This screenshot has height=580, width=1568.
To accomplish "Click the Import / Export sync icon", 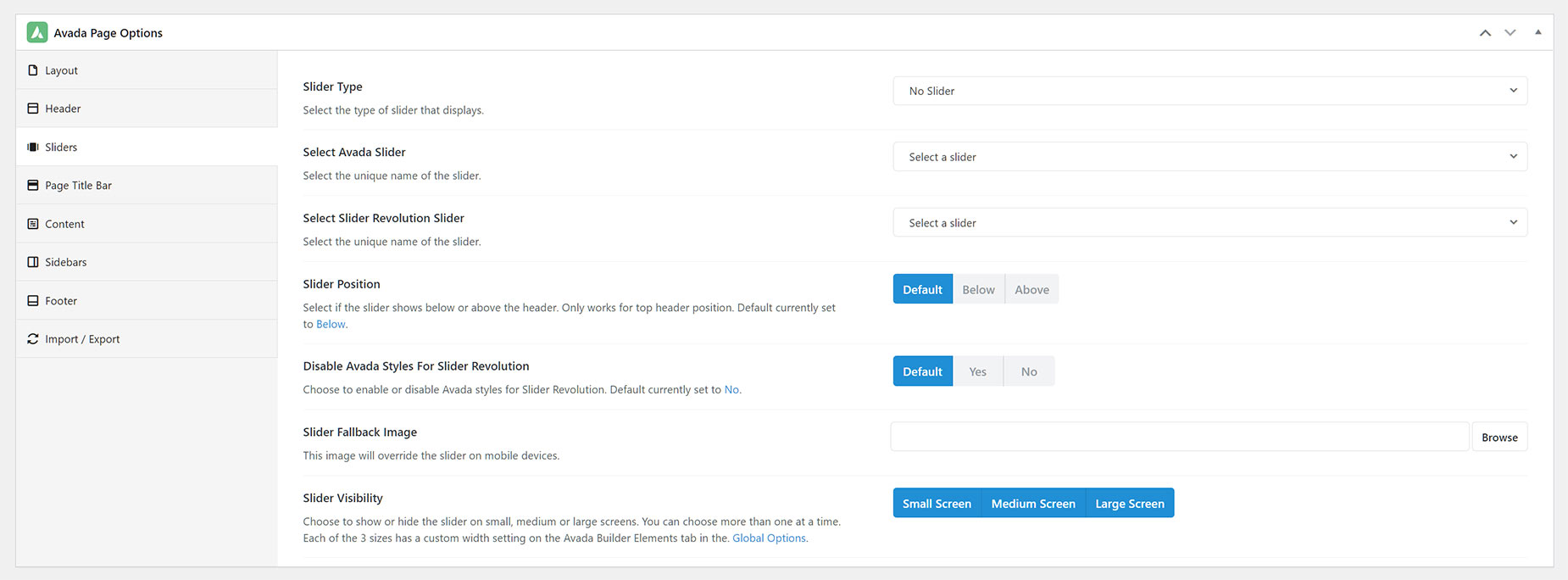I will click(x=33, y=339).
